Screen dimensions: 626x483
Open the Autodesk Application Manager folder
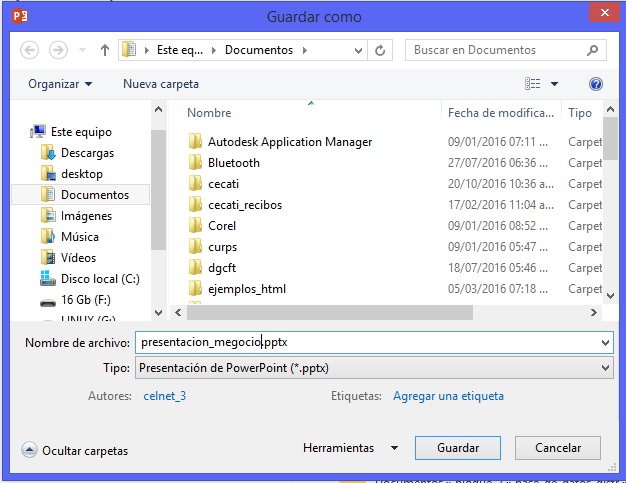point(289,142)
